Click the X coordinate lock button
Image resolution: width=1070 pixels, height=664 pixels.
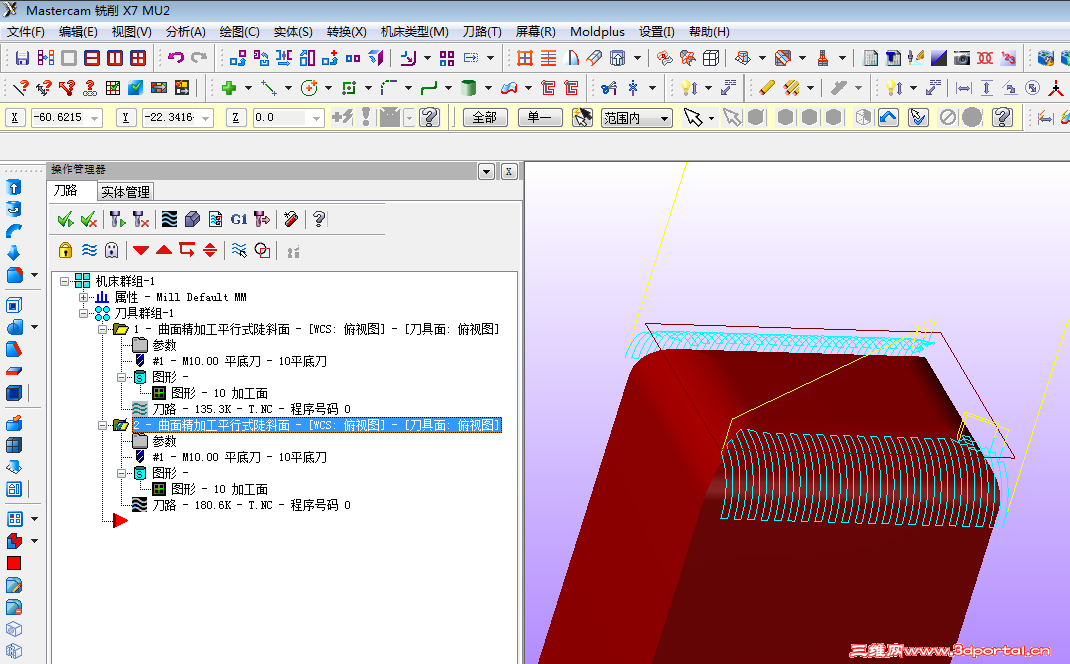14,117
